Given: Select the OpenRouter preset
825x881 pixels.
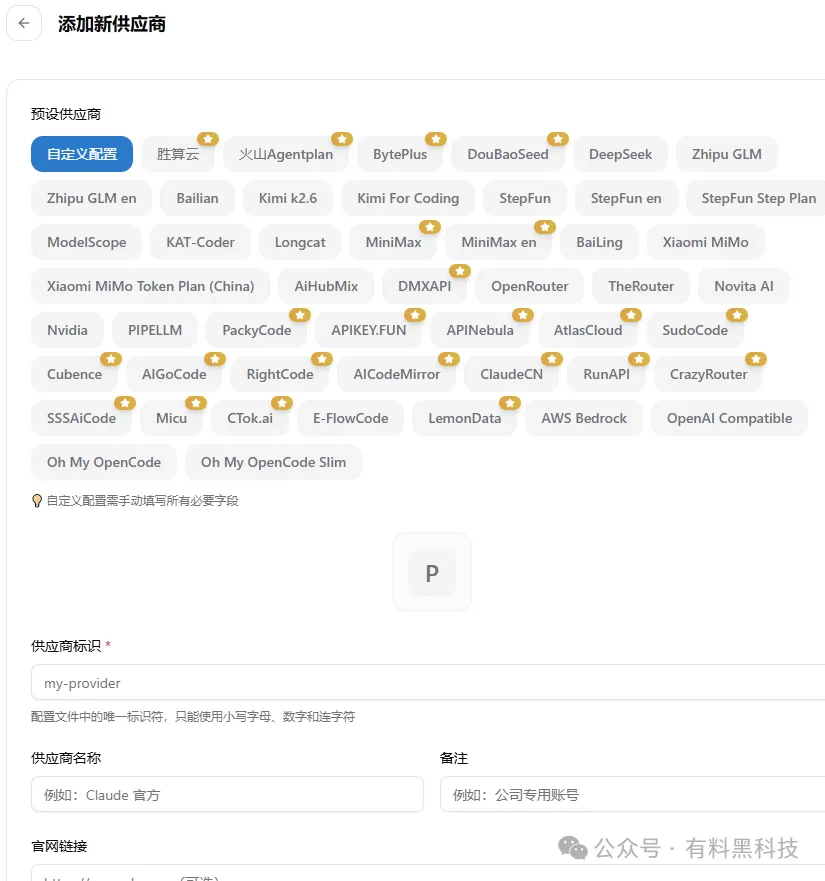Looking at the screenshot, I should (x=530, y=286).
